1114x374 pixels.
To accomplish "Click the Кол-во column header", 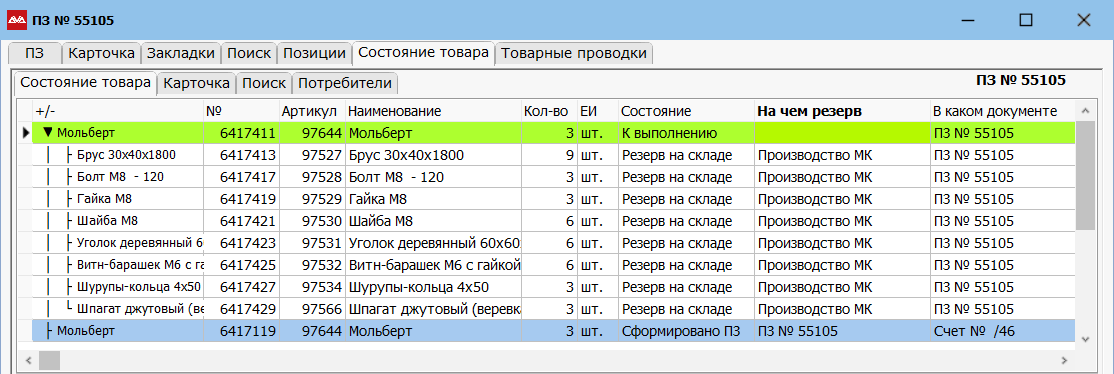I will click(x=548, y=111).
